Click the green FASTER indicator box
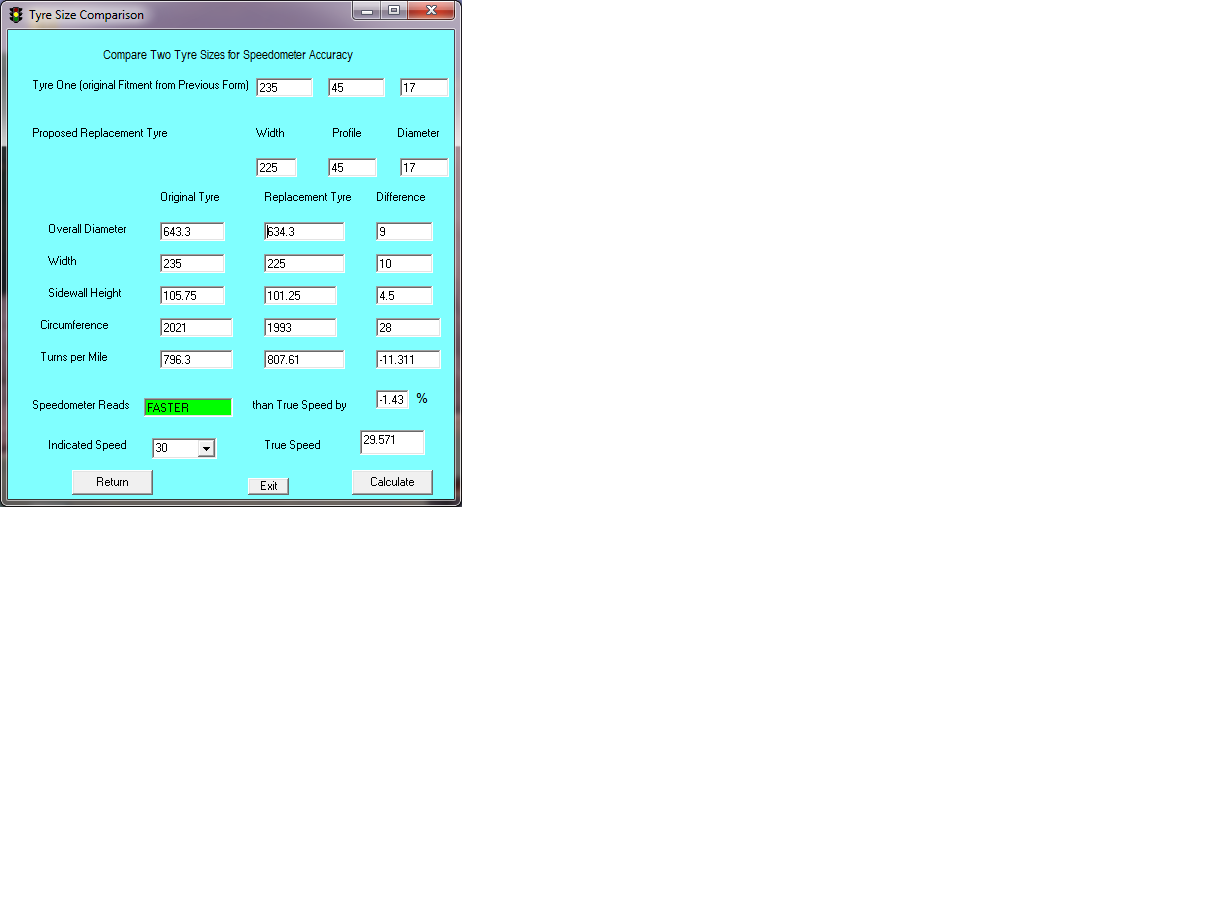Viewport: 1217px width, 923px height. pyautogui.click(x=187, y=407)
